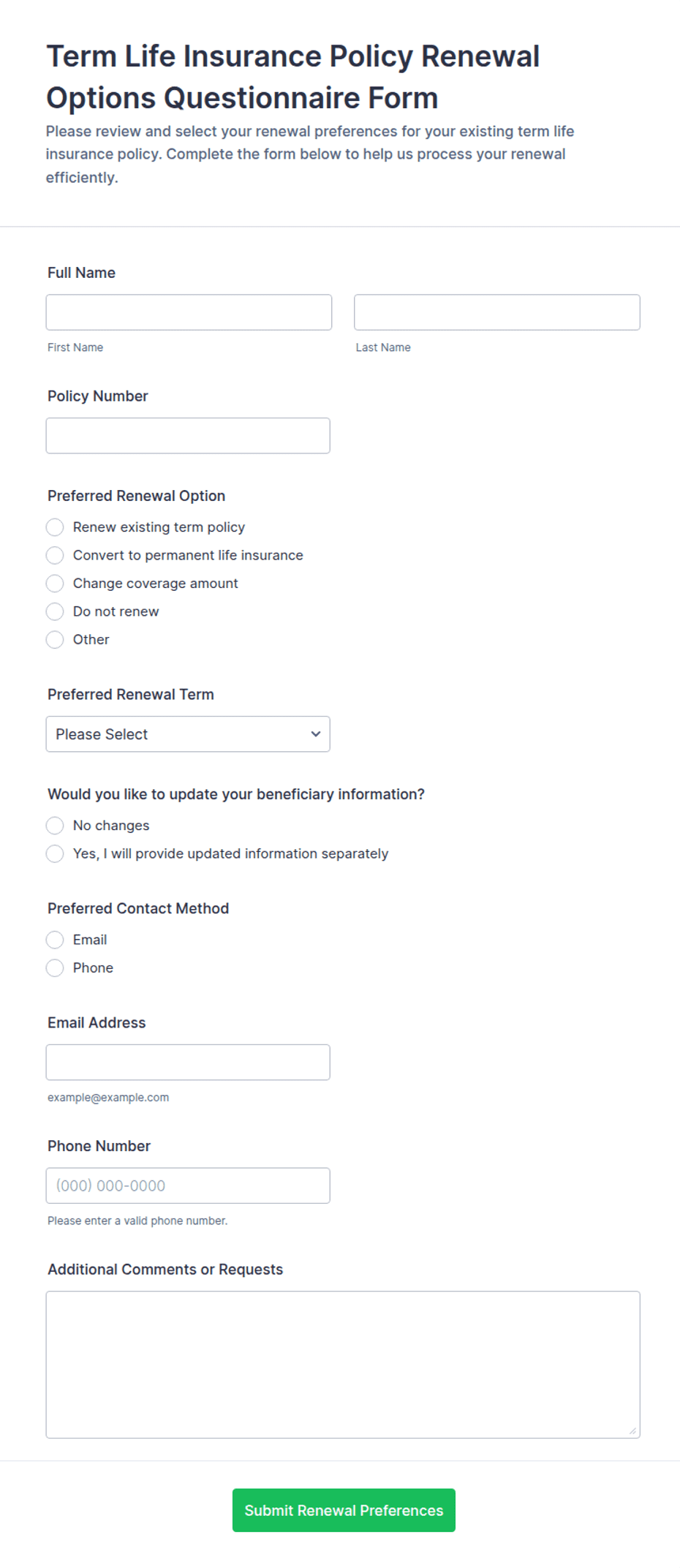
Task: Click the dropdown chevron arrow icon
Action: (316, 734)
